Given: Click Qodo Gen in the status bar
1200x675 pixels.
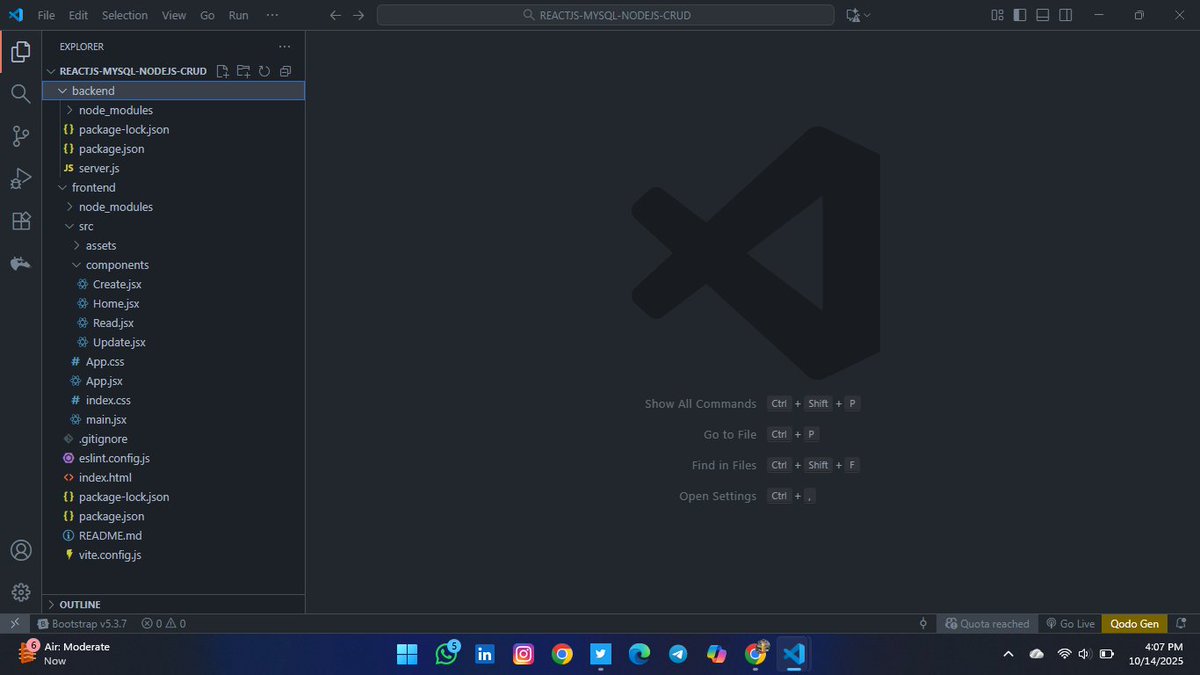Looking at the screenshot, I should pyautogui.click(x=1134, y=623).
